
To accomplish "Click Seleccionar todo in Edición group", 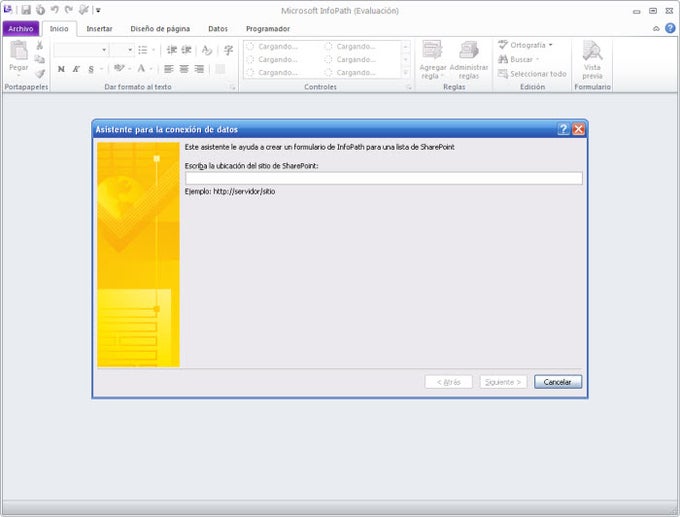I will (532, 74).
